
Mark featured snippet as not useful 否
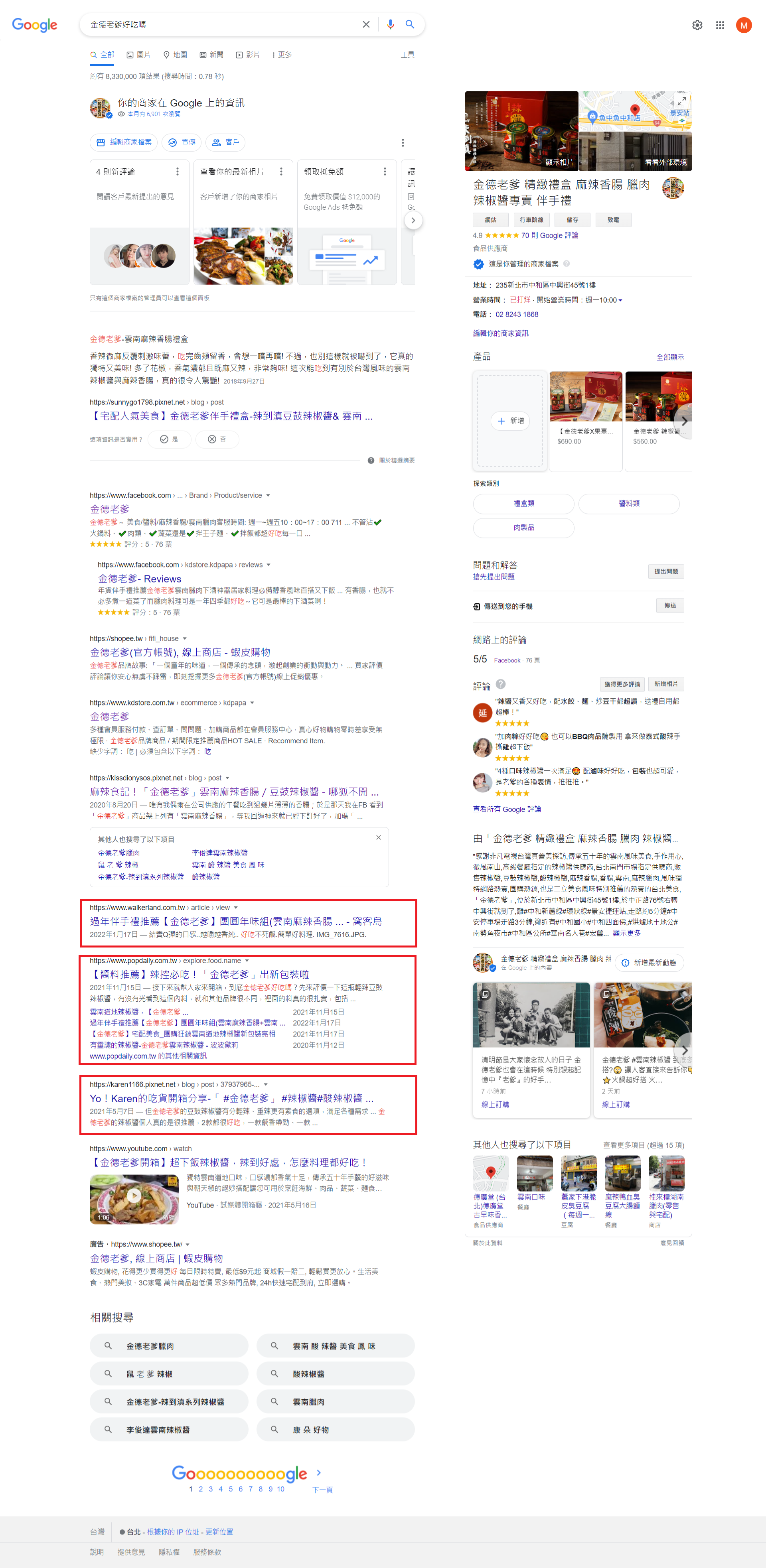coord(217,439)
